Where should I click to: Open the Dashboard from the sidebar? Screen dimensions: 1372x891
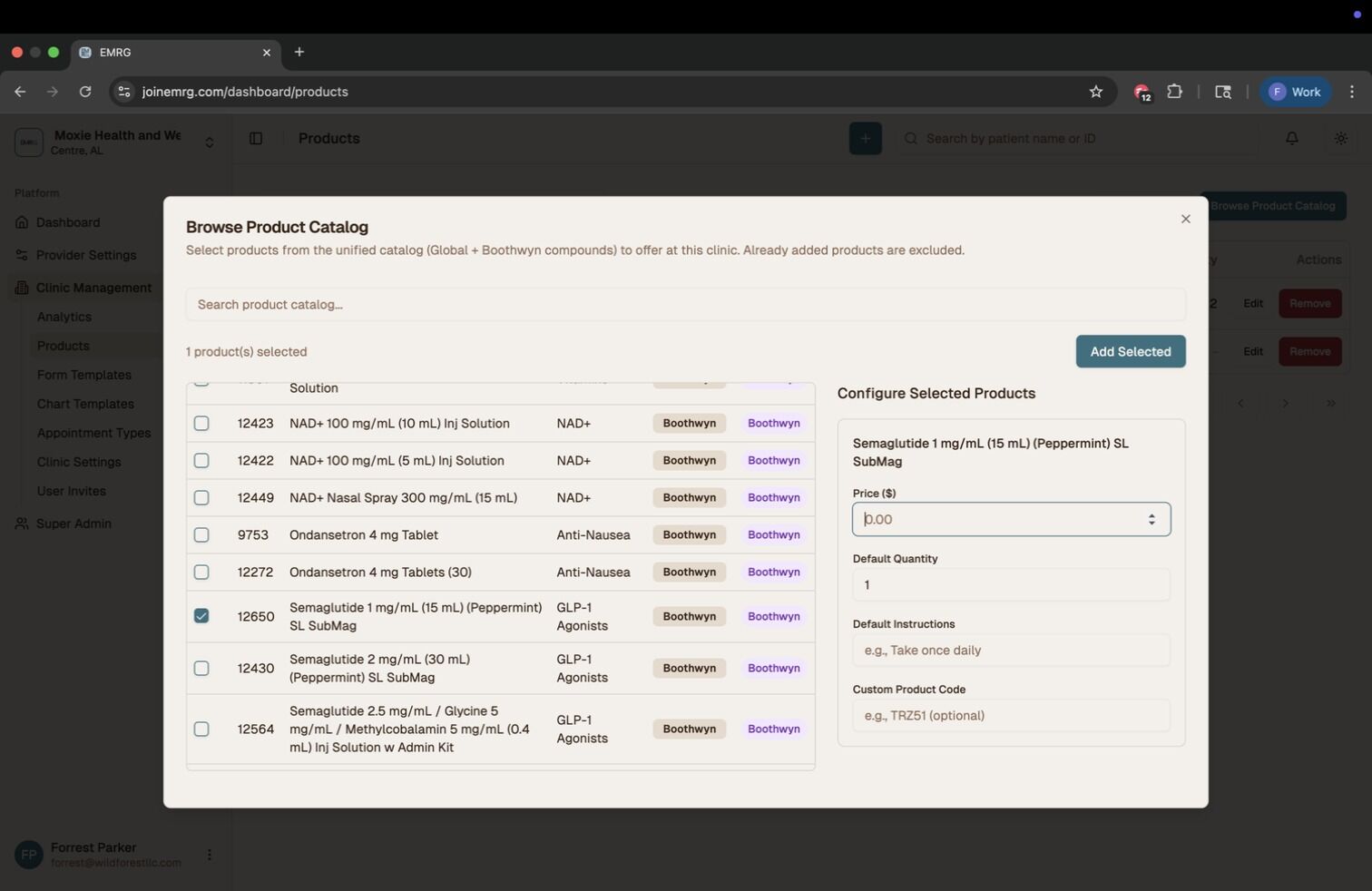[67, 222]
